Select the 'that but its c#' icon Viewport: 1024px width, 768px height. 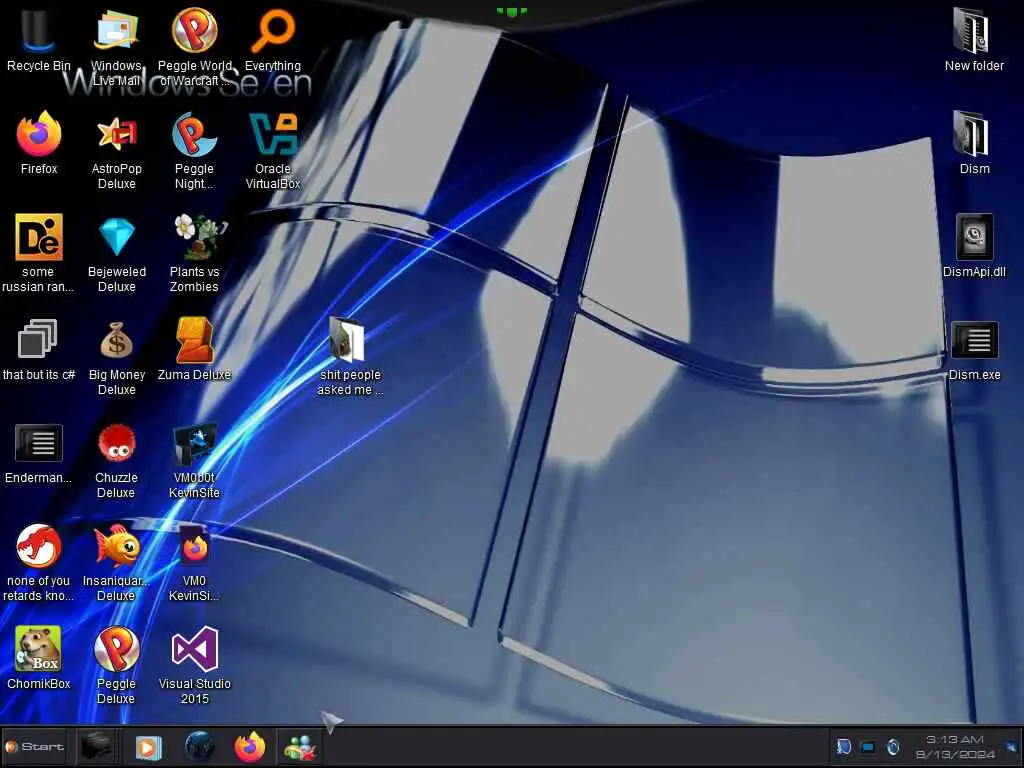point(37,339)
